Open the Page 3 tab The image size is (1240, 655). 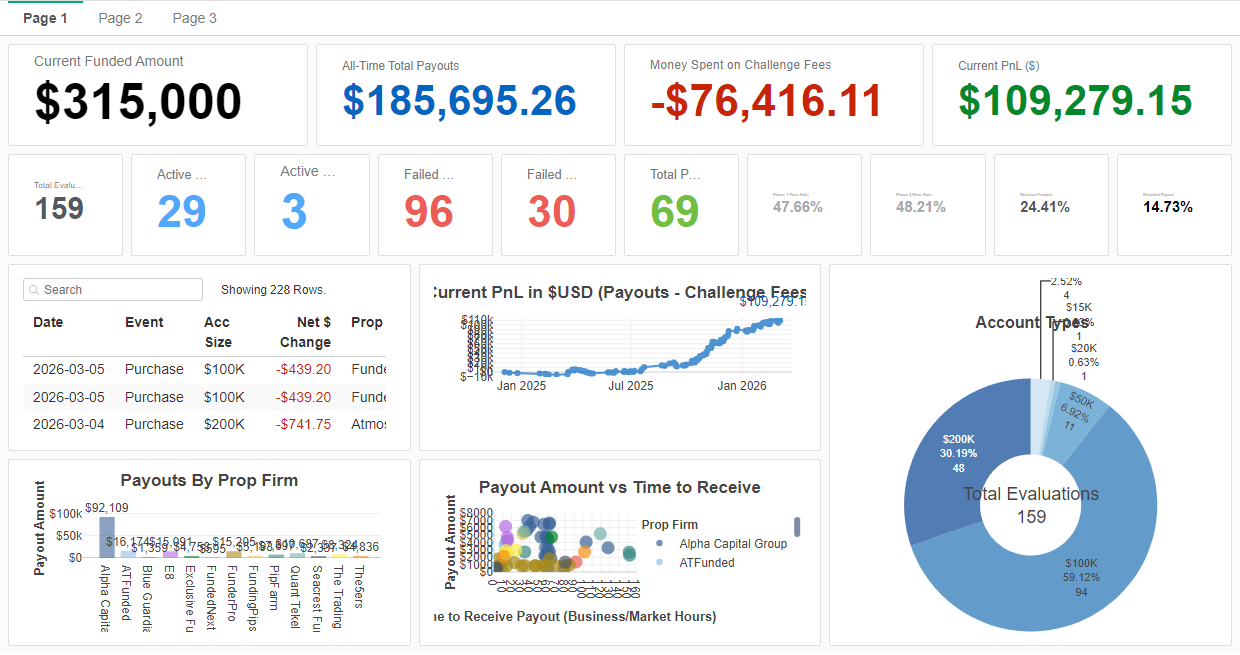(x=194, y=18)
